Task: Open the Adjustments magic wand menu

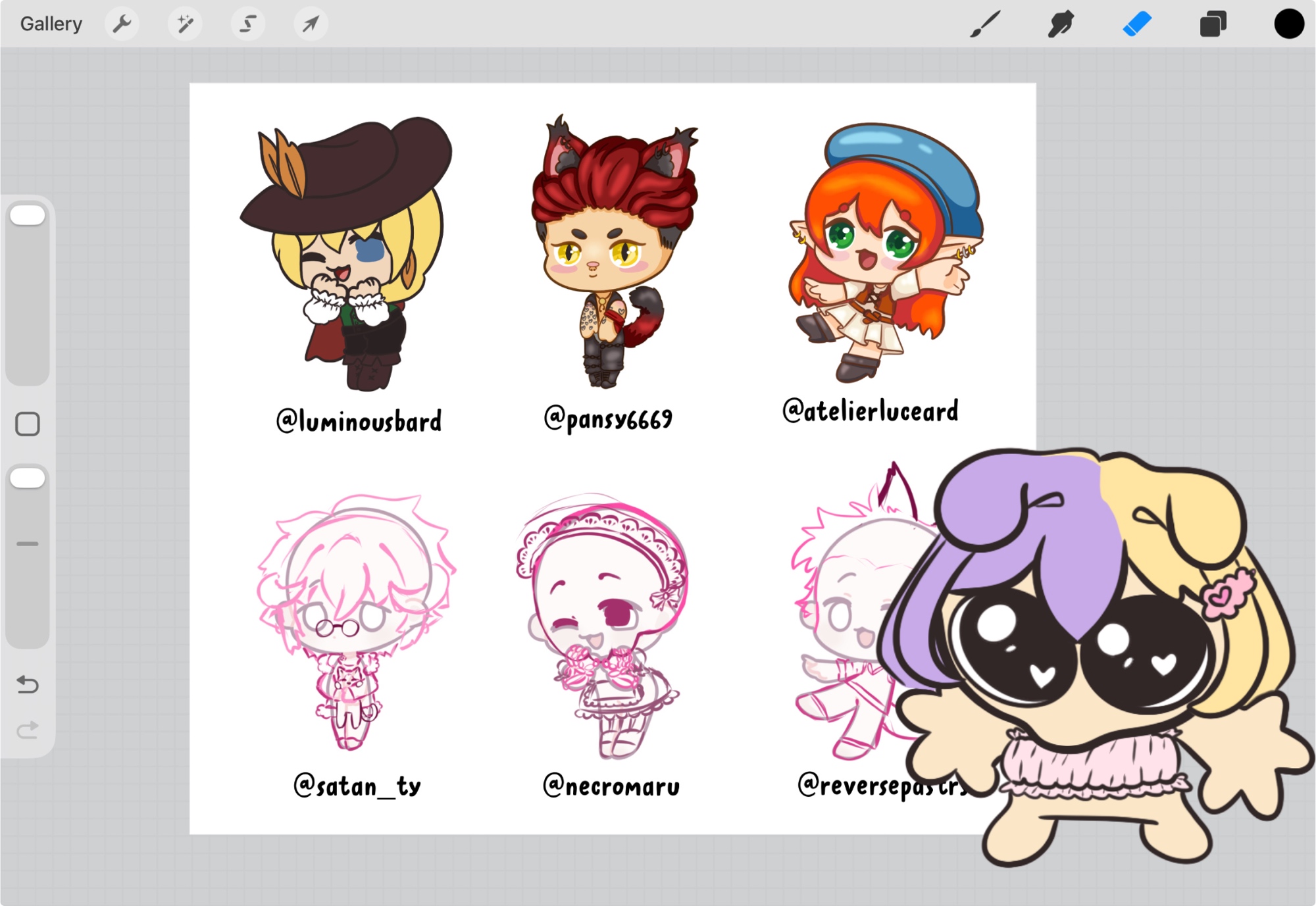Action: pyautogui.click(x=185, y=24)
